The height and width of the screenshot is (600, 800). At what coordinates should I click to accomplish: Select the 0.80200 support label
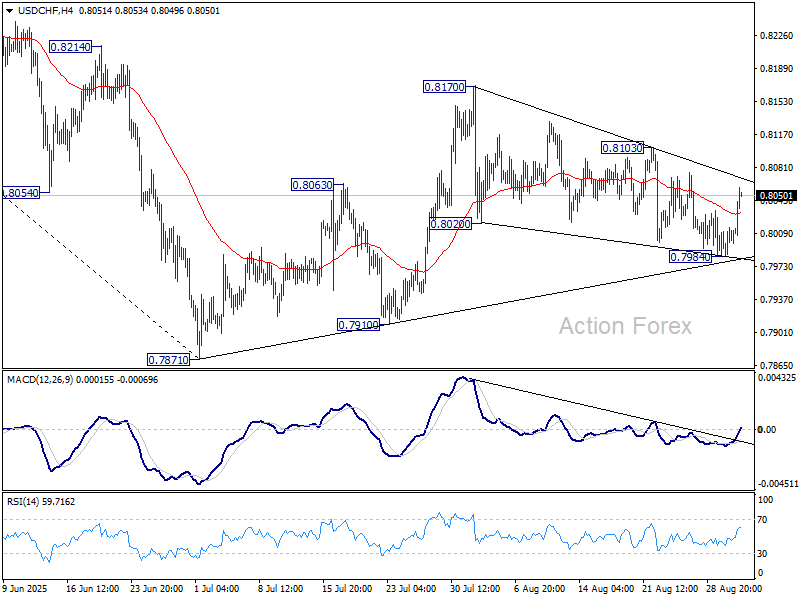click(x=451, y=225)
